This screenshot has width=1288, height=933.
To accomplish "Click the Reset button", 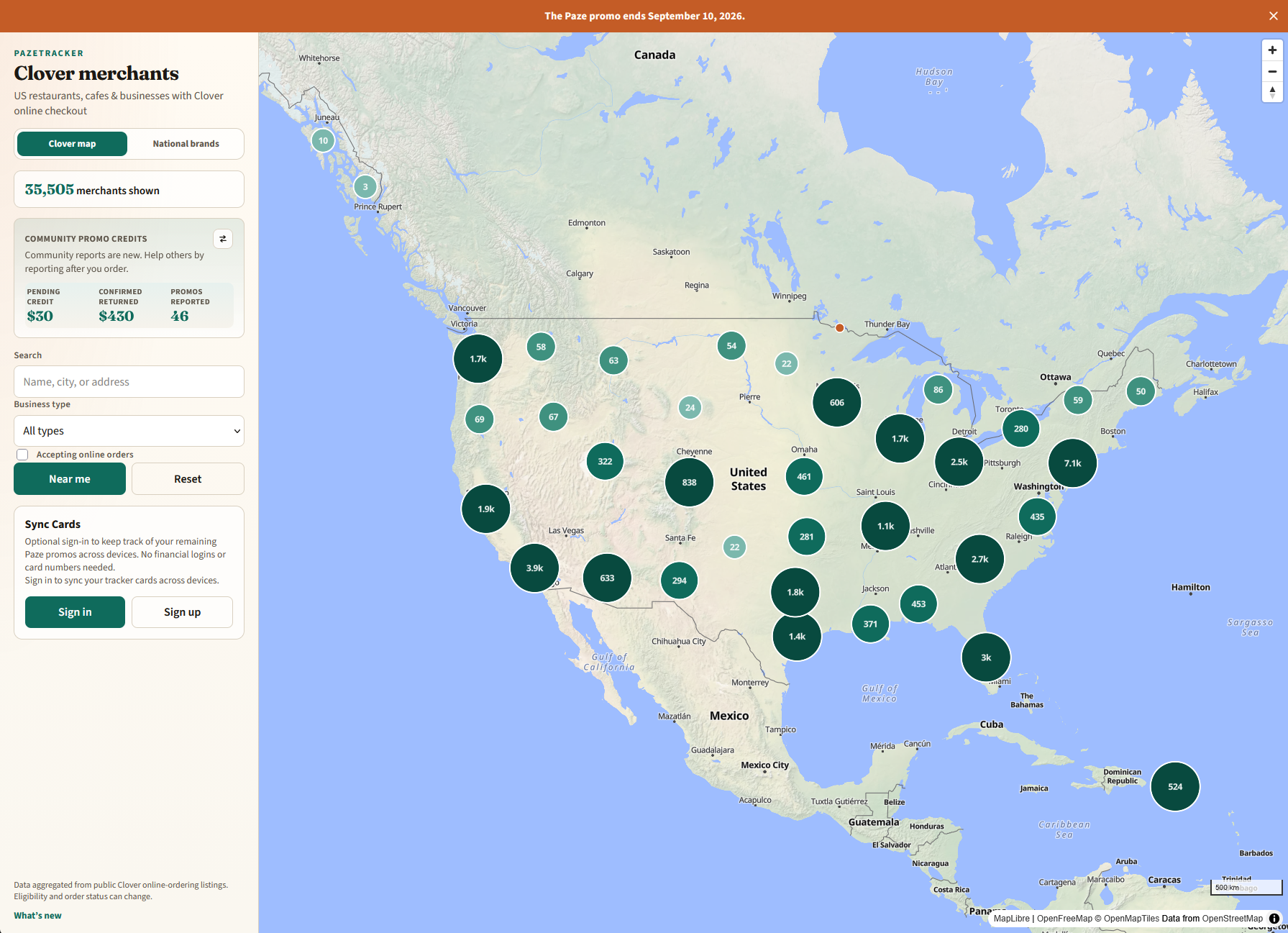I will pyautogui.click(x=188, y=479).
